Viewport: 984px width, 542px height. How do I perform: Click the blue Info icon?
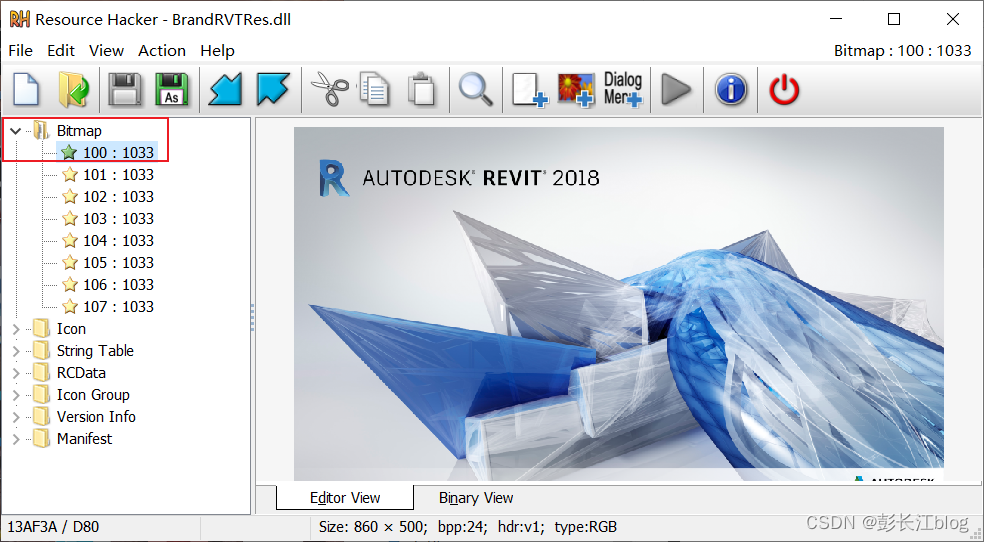[730, 90]
